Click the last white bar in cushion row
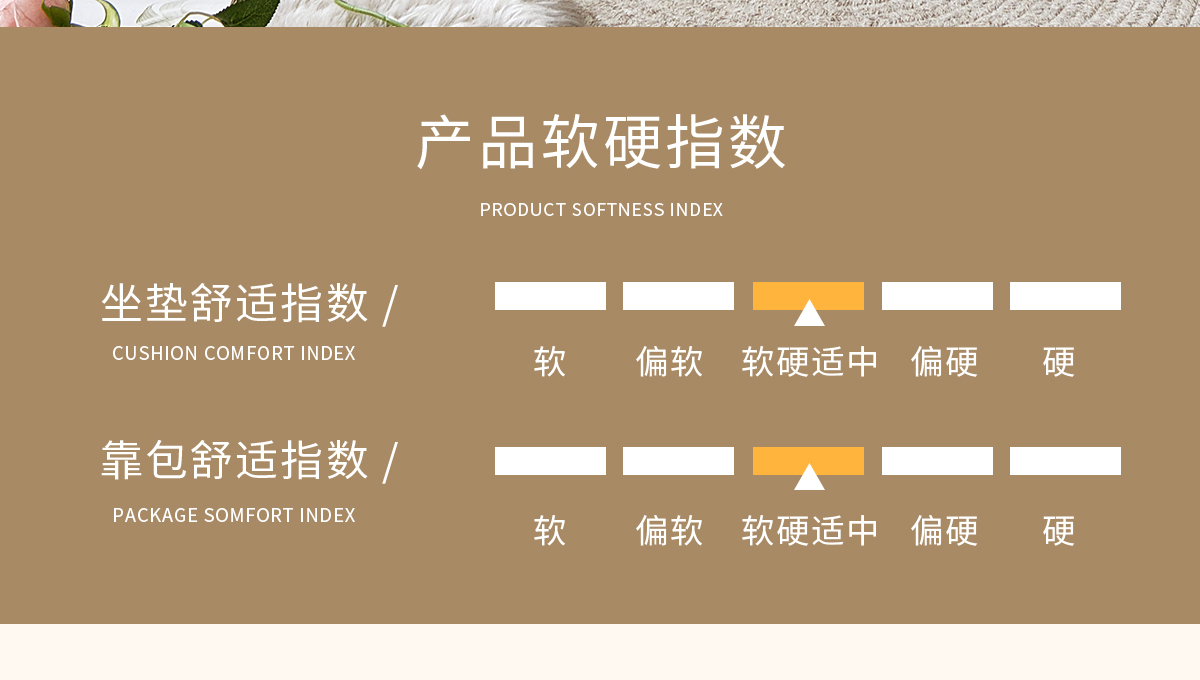Screen dimensions: 1200x680 (1065, 296)
